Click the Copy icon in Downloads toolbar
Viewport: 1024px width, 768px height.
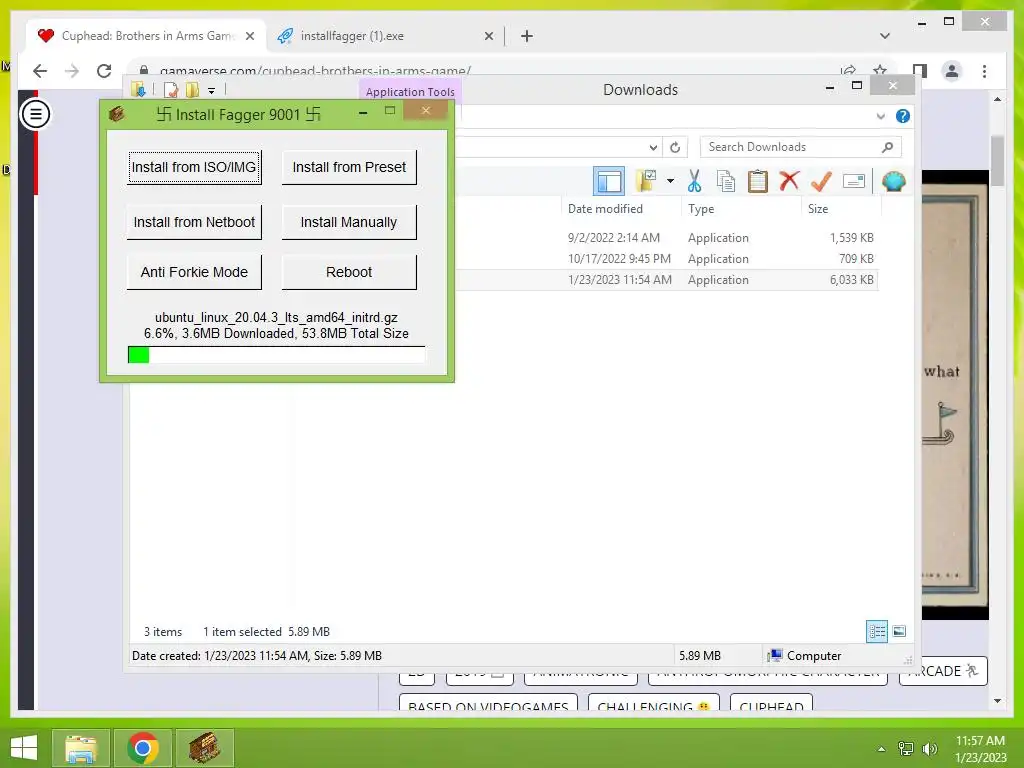coord(726,181)
